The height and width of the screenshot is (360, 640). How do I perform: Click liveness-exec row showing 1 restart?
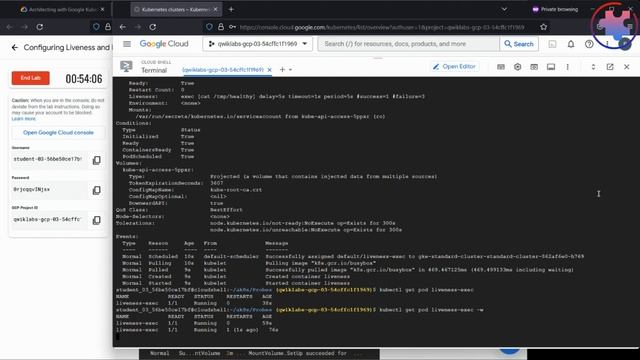197,330
